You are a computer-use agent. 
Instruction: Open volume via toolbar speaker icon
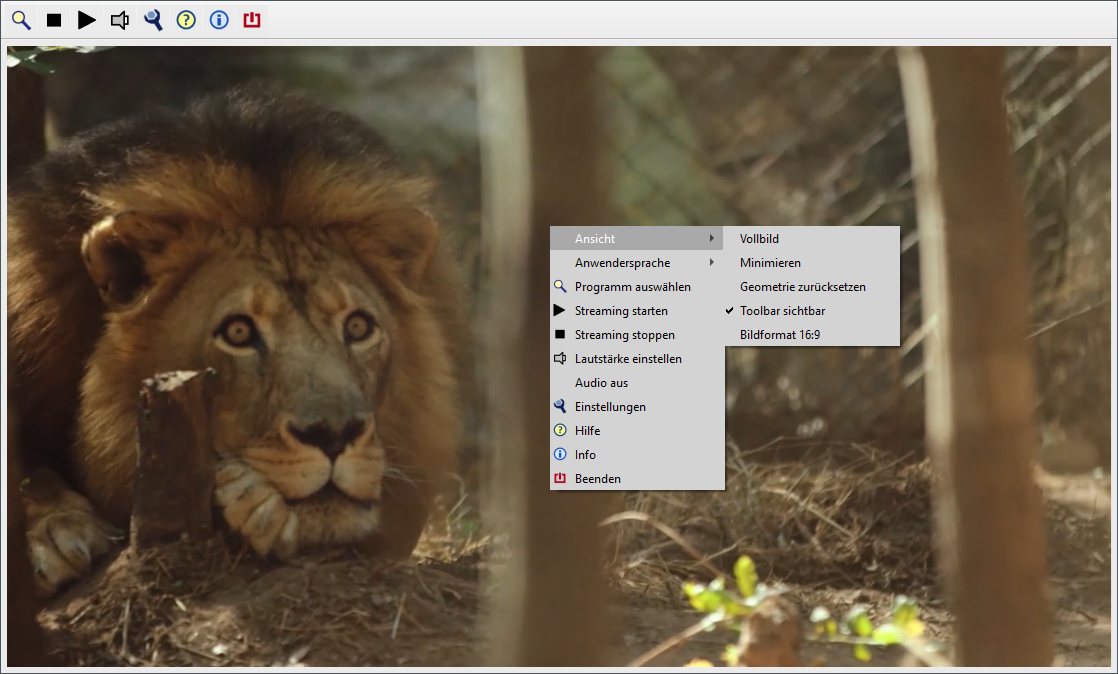click(120, 20)
